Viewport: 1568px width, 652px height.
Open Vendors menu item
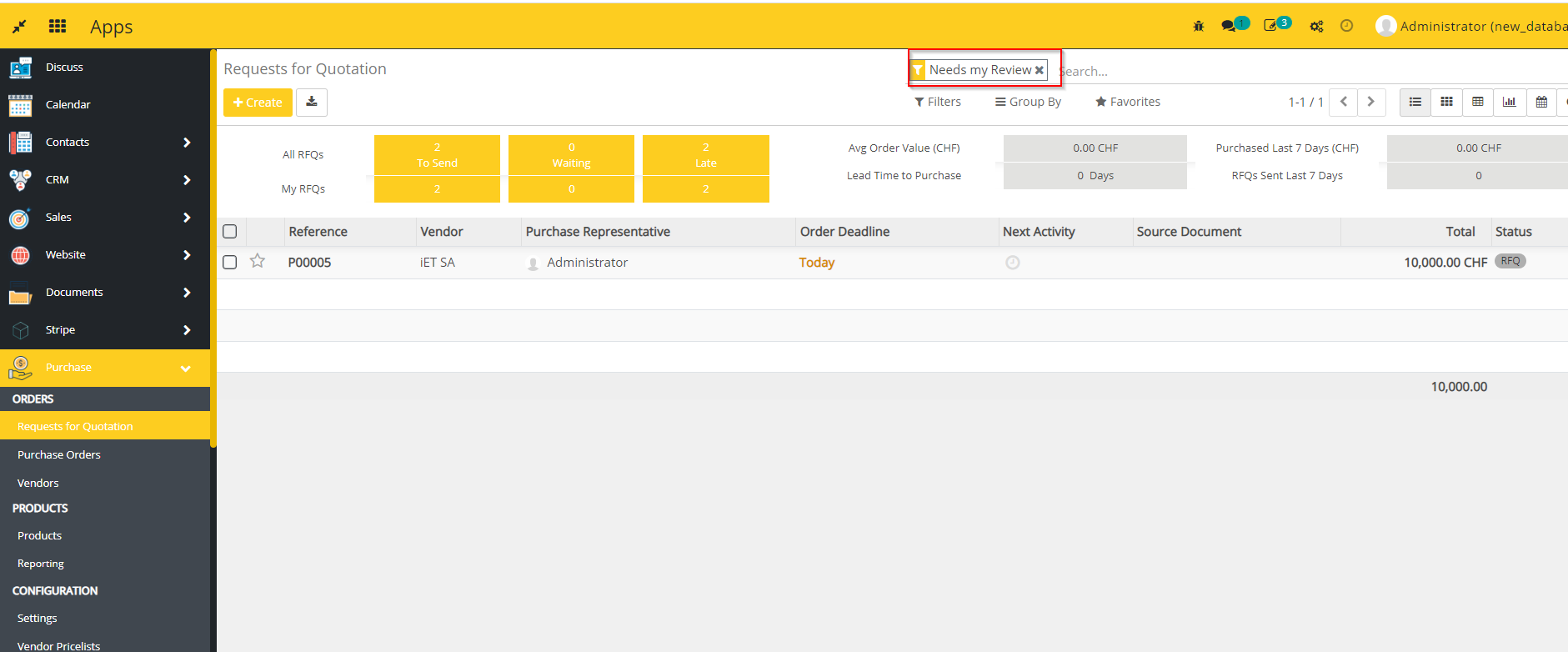(x=38, y=483)
